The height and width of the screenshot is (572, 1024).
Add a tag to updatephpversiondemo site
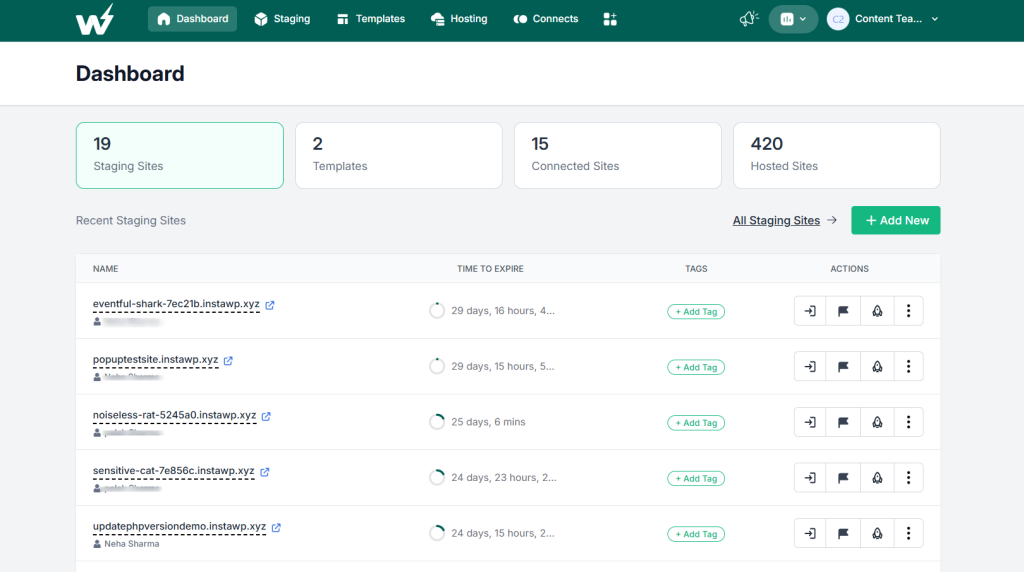pos(696,533)
